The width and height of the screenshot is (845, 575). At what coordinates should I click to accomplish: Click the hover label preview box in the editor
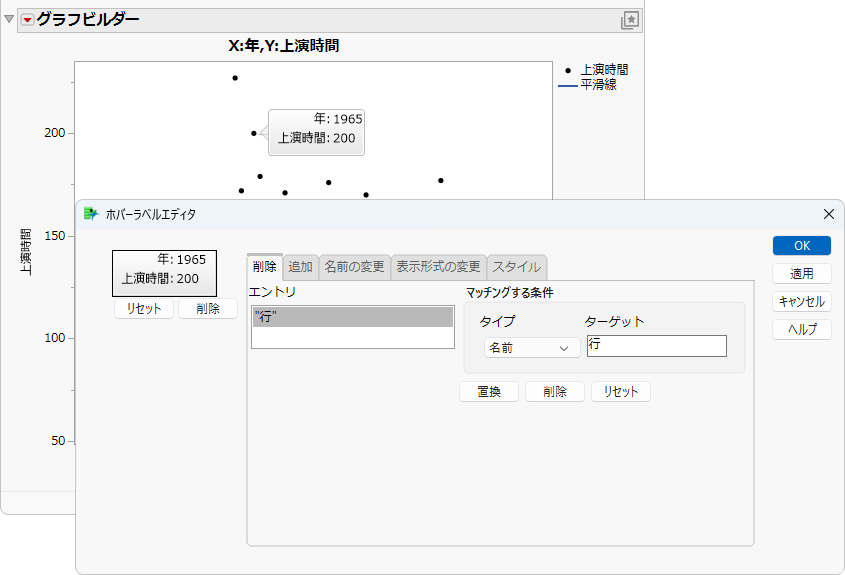click(164, 273)
